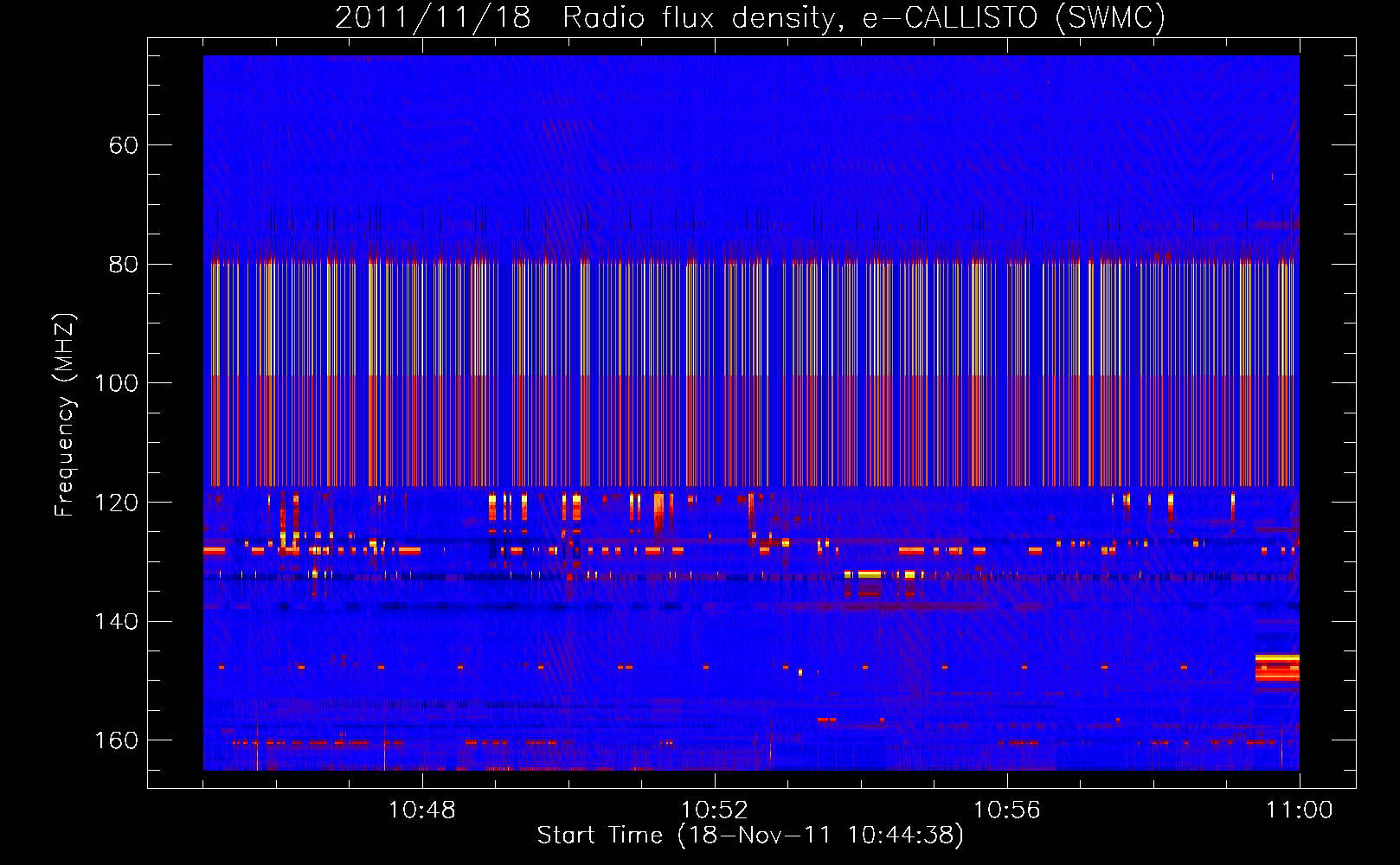This screenshot has height=865, width=1400.
Task: Click the 10:52 time tick label
Action: coord(715,811)
